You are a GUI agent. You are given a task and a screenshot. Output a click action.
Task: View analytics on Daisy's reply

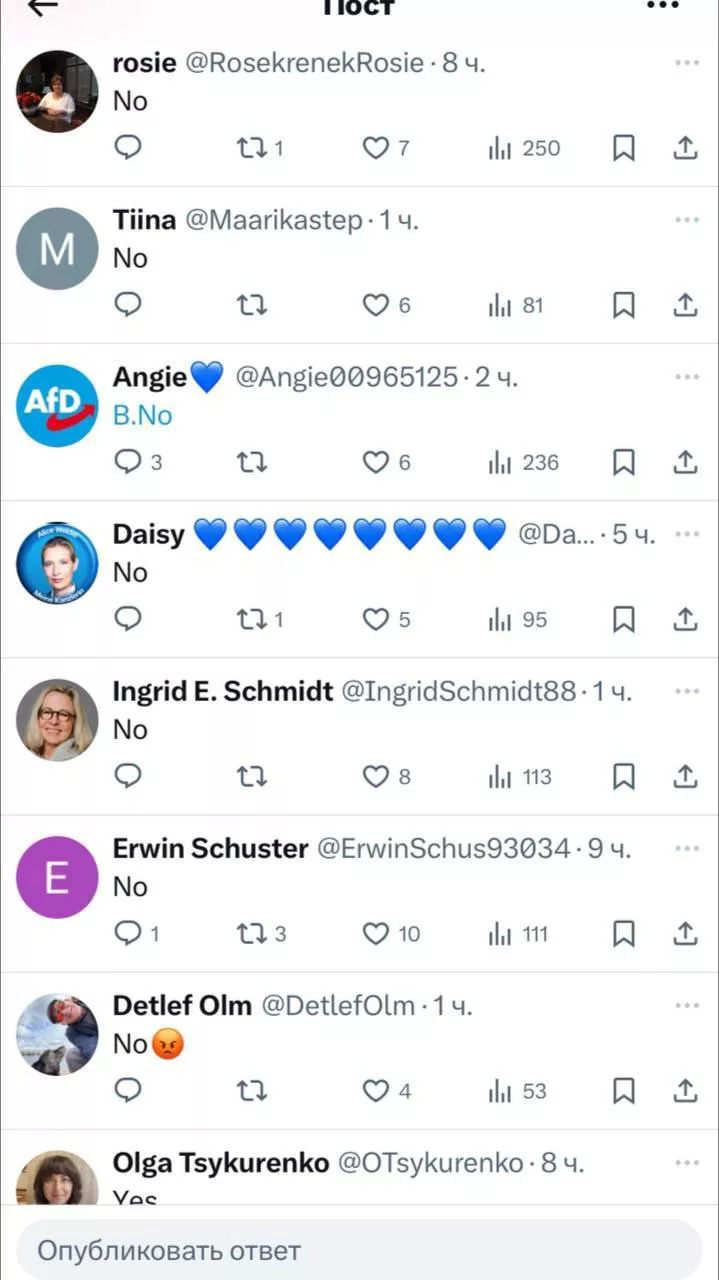click(x=501, y=620)
